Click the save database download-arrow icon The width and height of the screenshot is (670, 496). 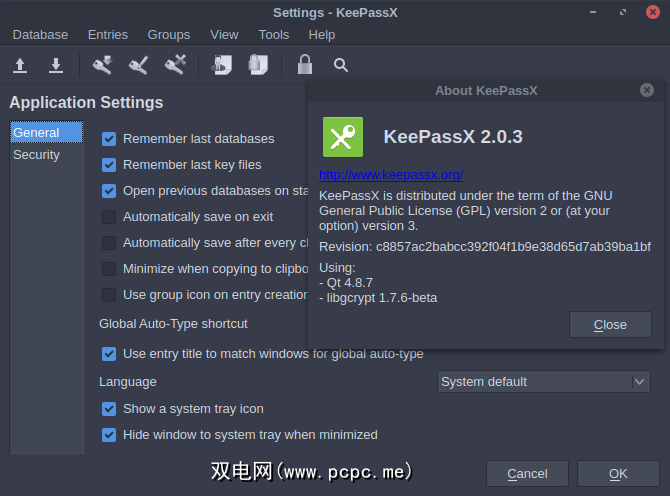(56, 65)
